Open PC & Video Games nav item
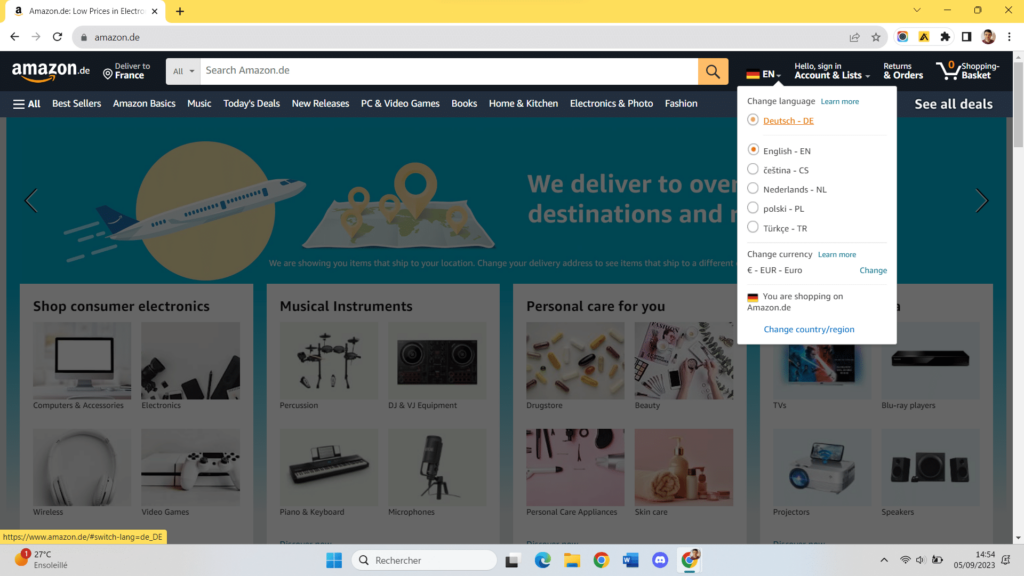The image size is (1024, 576). 400,104
